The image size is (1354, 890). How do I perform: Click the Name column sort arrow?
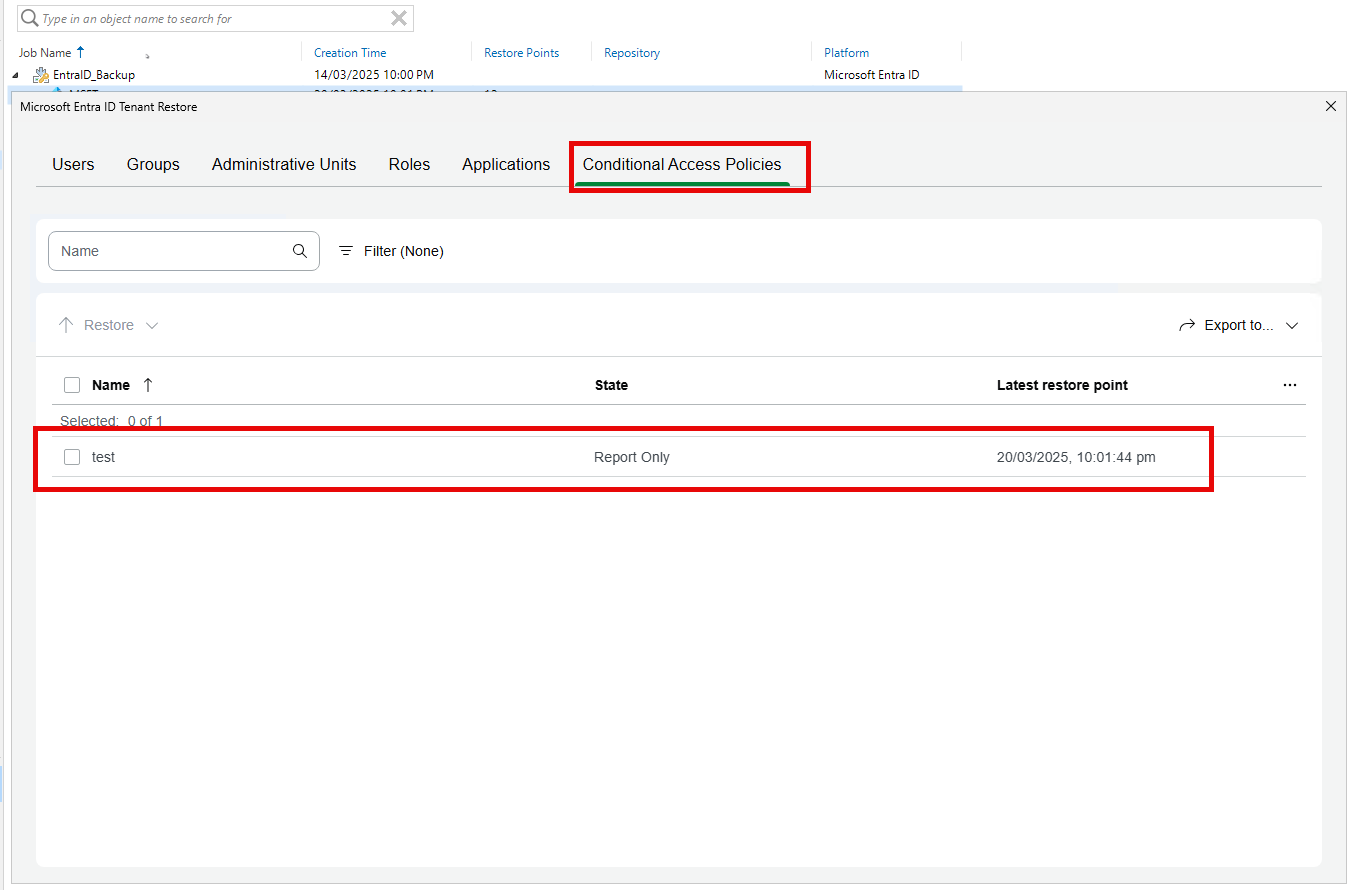tap(148, 385)
